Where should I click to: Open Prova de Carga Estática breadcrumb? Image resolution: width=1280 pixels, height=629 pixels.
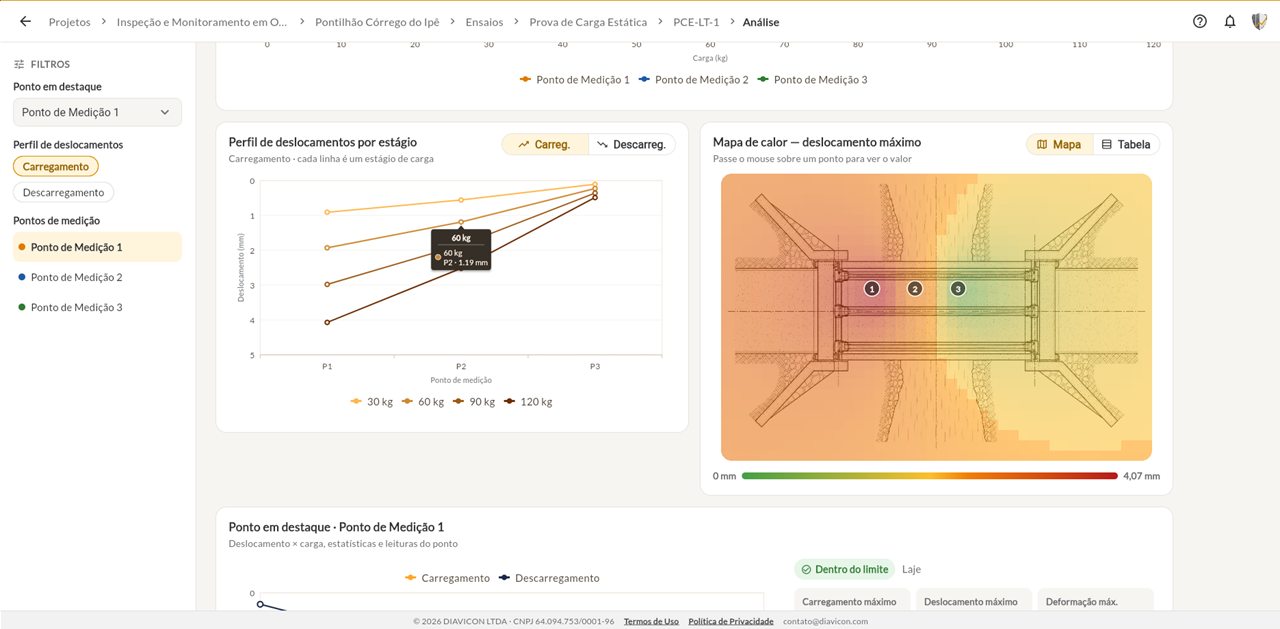tap(588, 22)
